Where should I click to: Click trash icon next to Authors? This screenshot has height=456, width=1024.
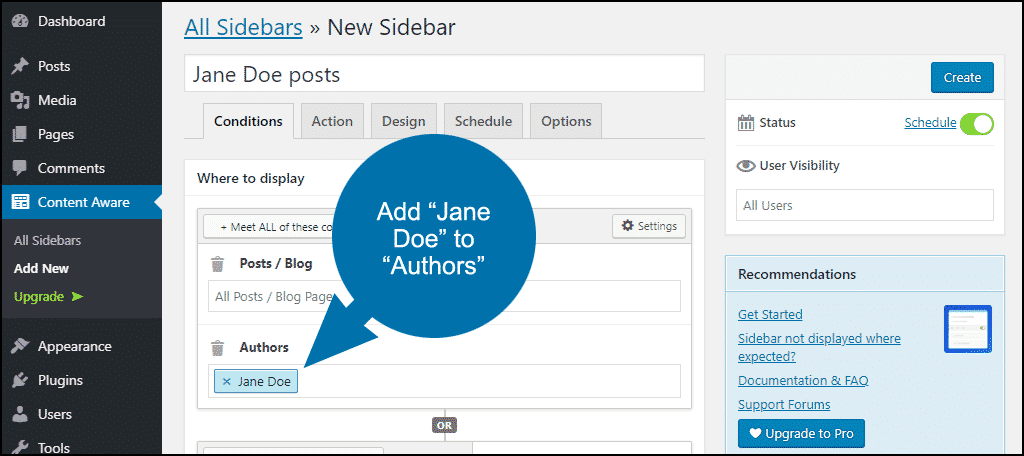[x=217, y=348]
